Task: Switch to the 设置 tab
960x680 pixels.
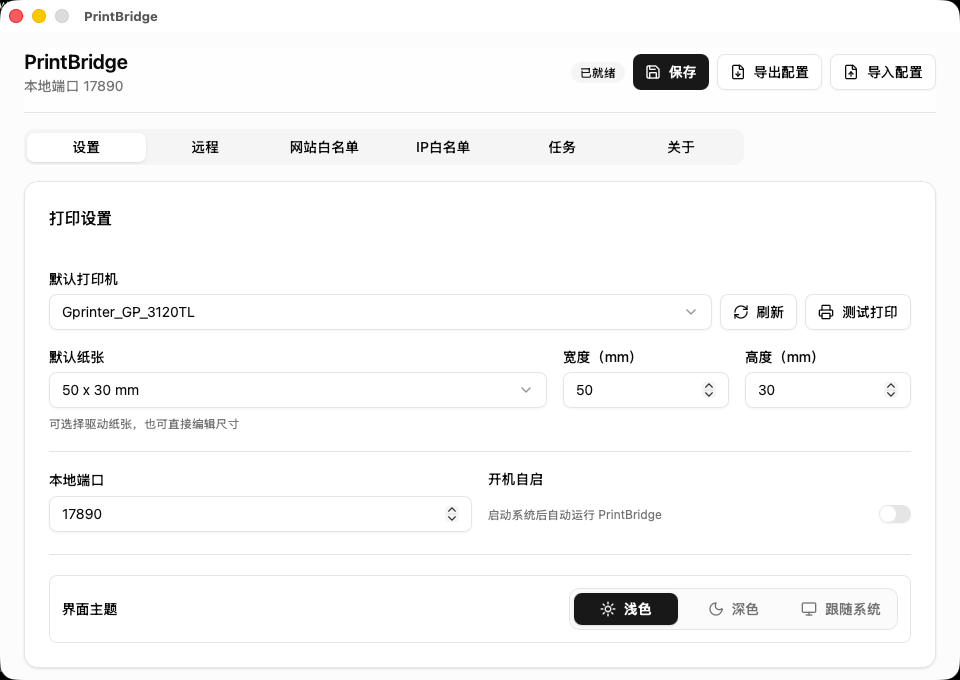Action: pyautogui.click(x=86, y=148)
